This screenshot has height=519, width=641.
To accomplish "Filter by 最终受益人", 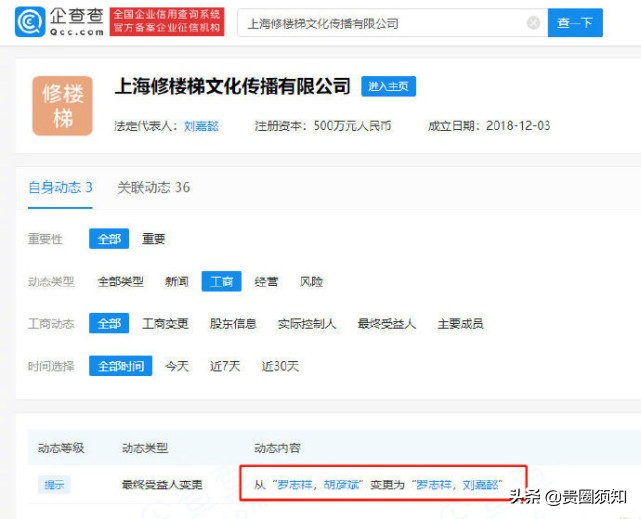I will coord(386,324).
